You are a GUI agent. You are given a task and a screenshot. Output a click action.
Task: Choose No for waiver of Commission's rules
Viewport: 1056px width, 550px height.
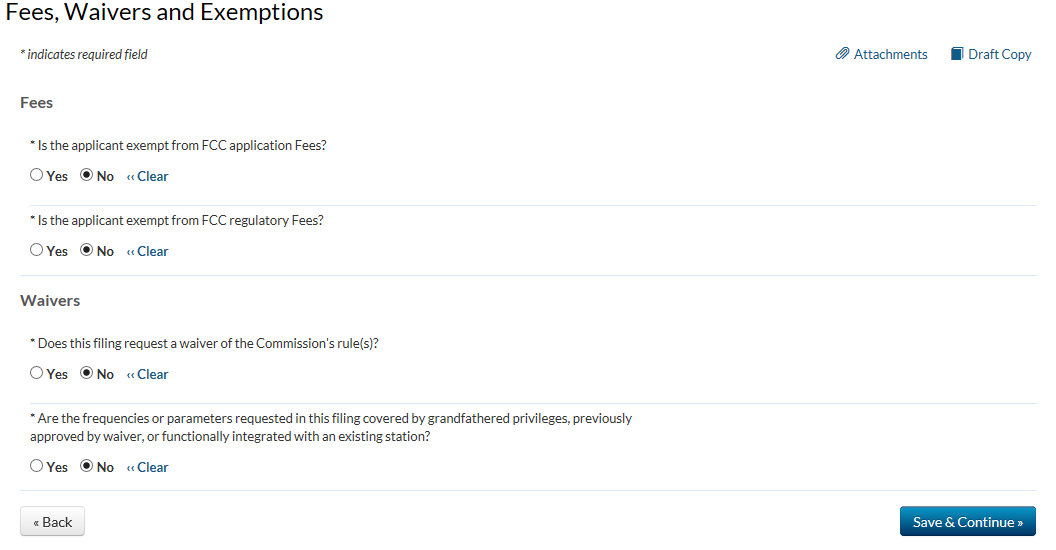click(87, 373)
